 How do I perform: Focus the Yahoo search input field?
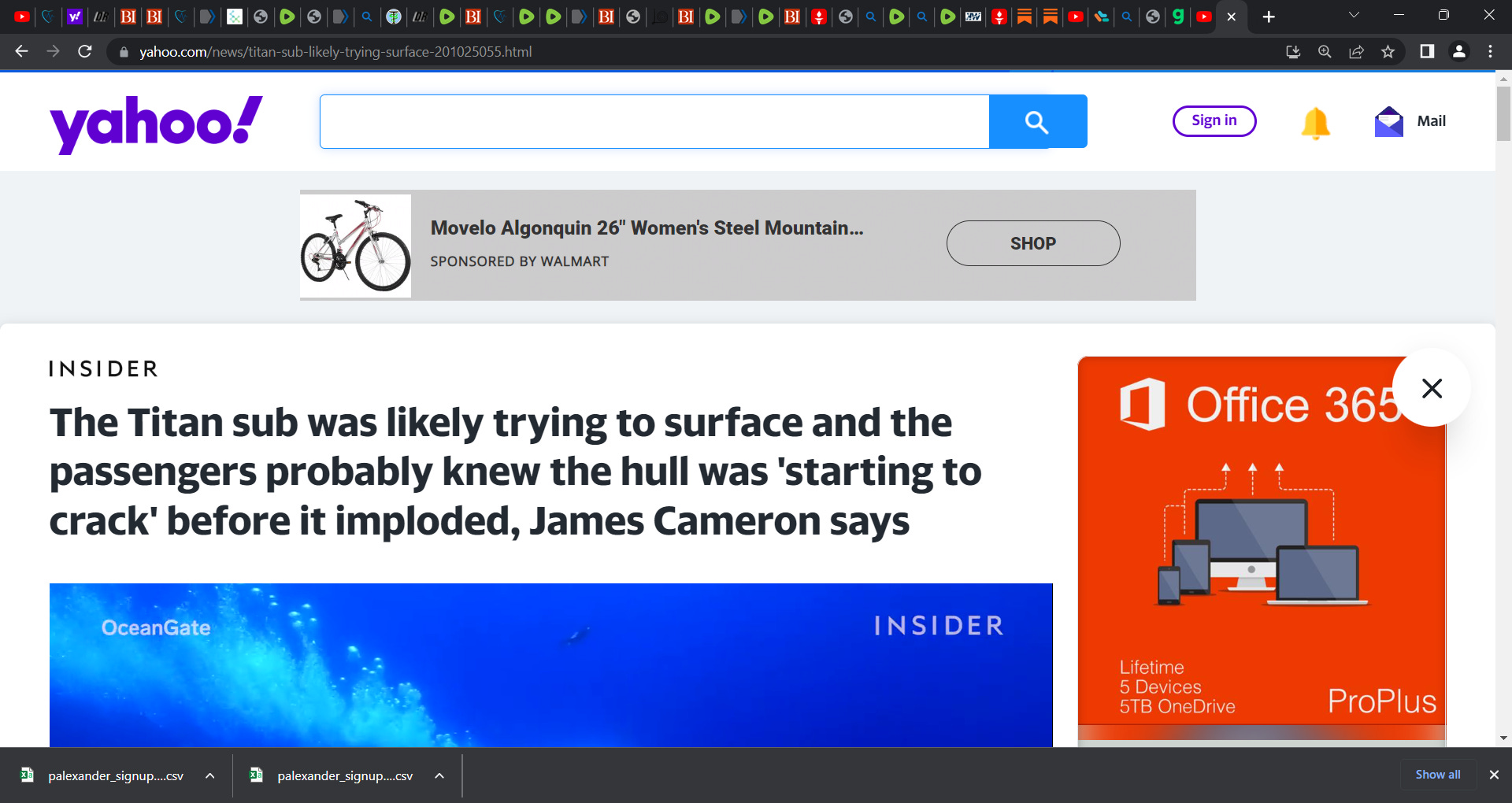654,121
